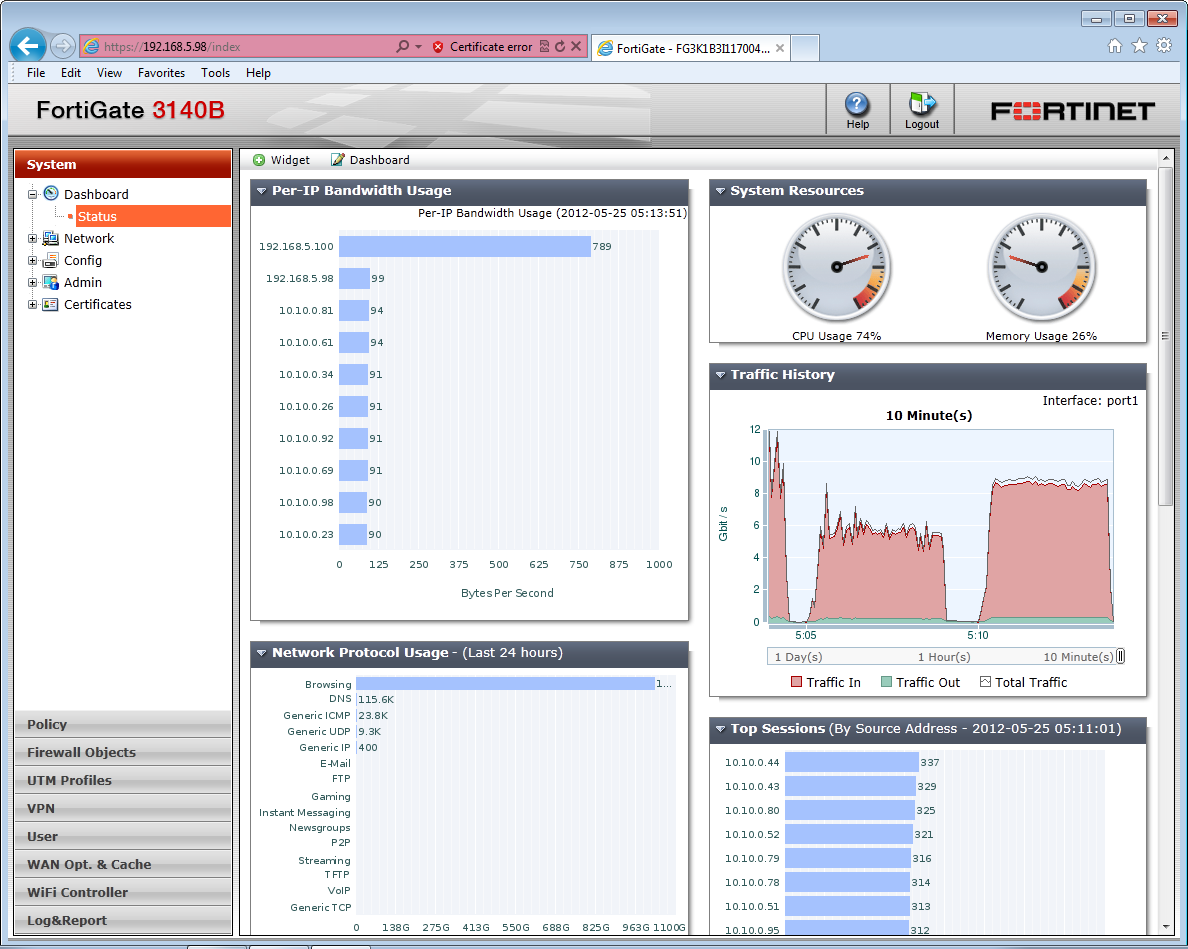Open the WiFi Controller section
The height and width of the screenshot is (949, 1188).
(123, 892)
